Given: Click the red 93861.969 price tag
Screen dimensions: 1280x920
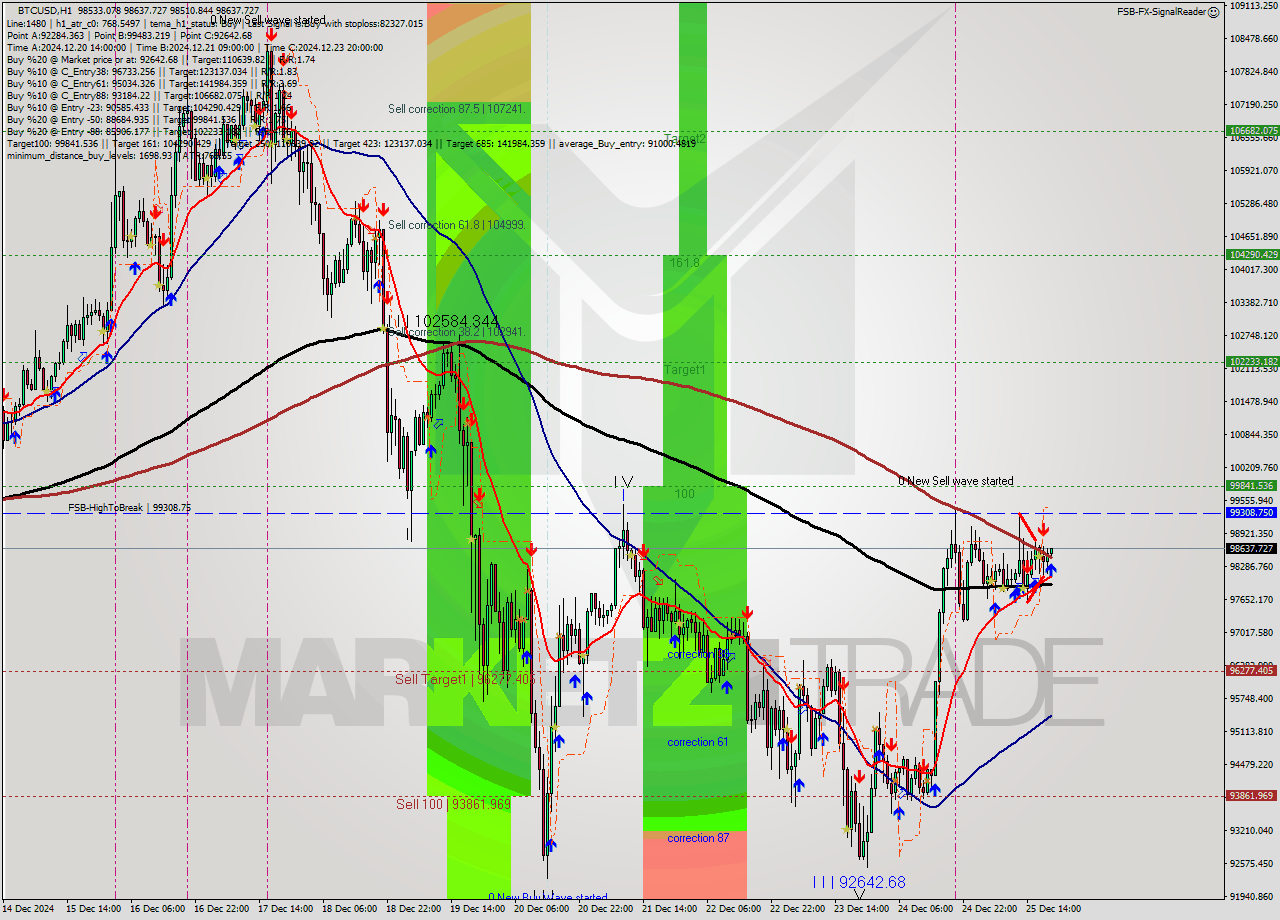Looking at the screenshot, I should [1252, 796].
